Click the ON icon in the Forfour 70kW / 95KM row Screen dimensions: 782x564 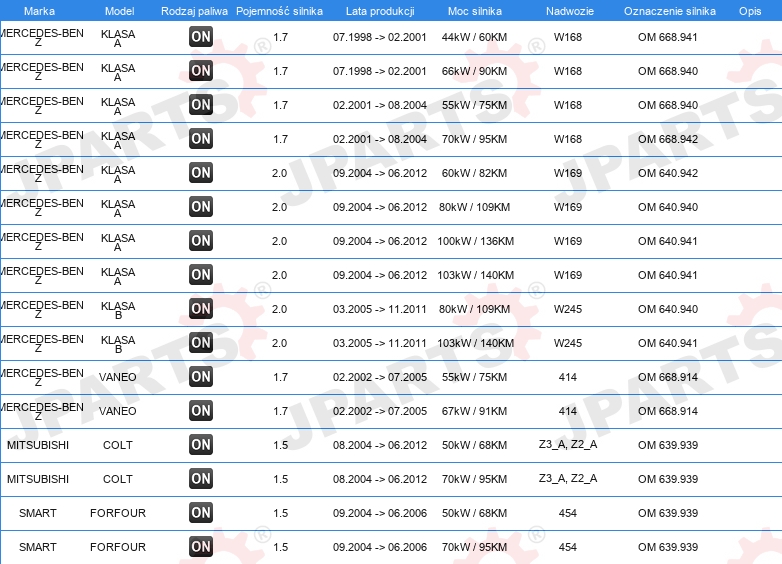201,547
